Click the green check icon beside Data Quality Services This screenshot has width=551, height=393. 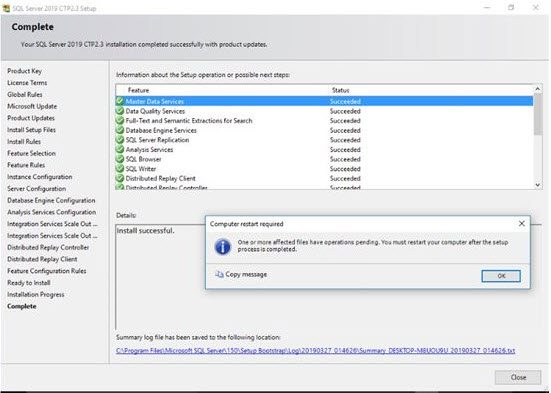click(120, 111)
